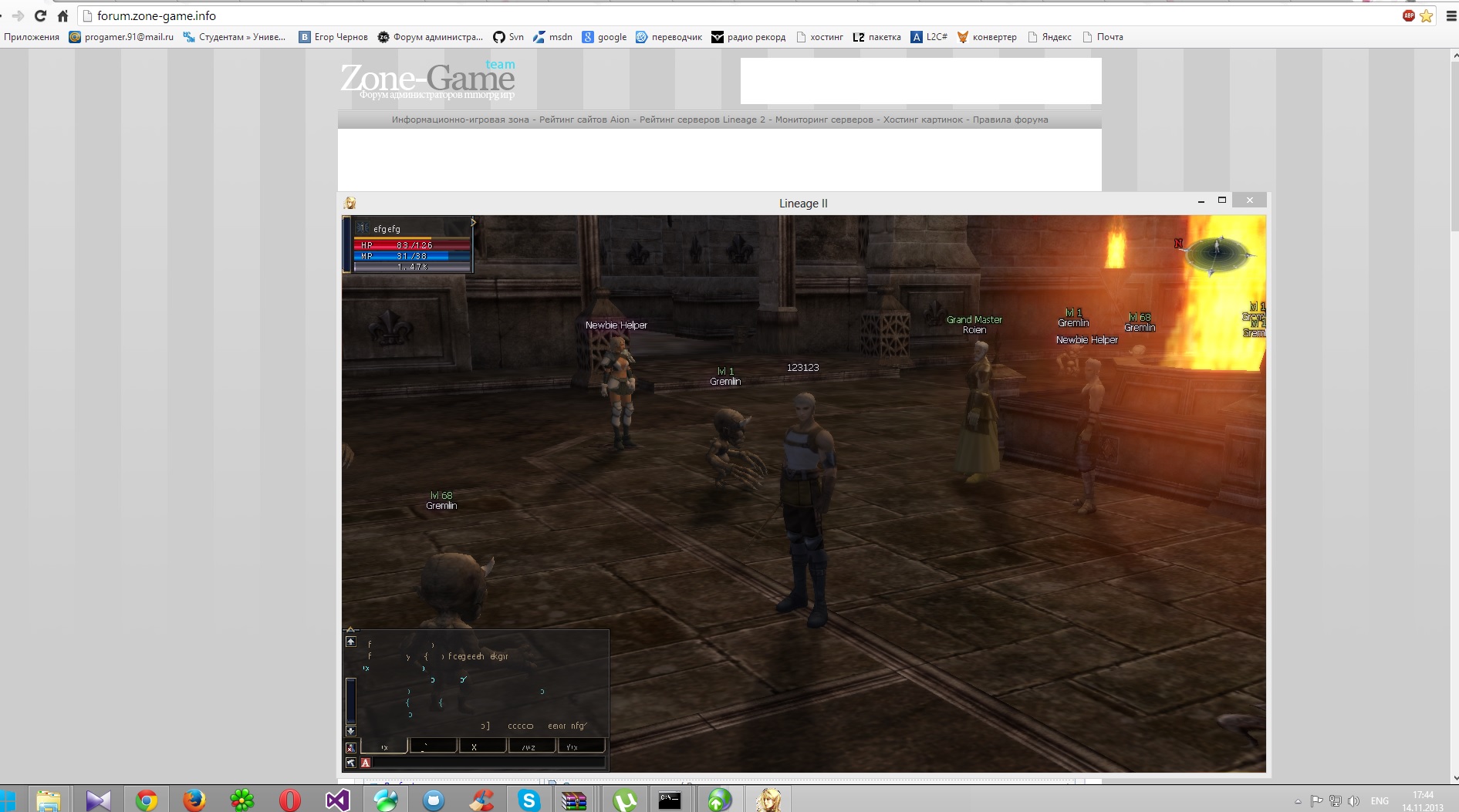This screenshot has height=812, width=1459.
Task: Expand the chat window top triangle handle
Action: point(350,629)
